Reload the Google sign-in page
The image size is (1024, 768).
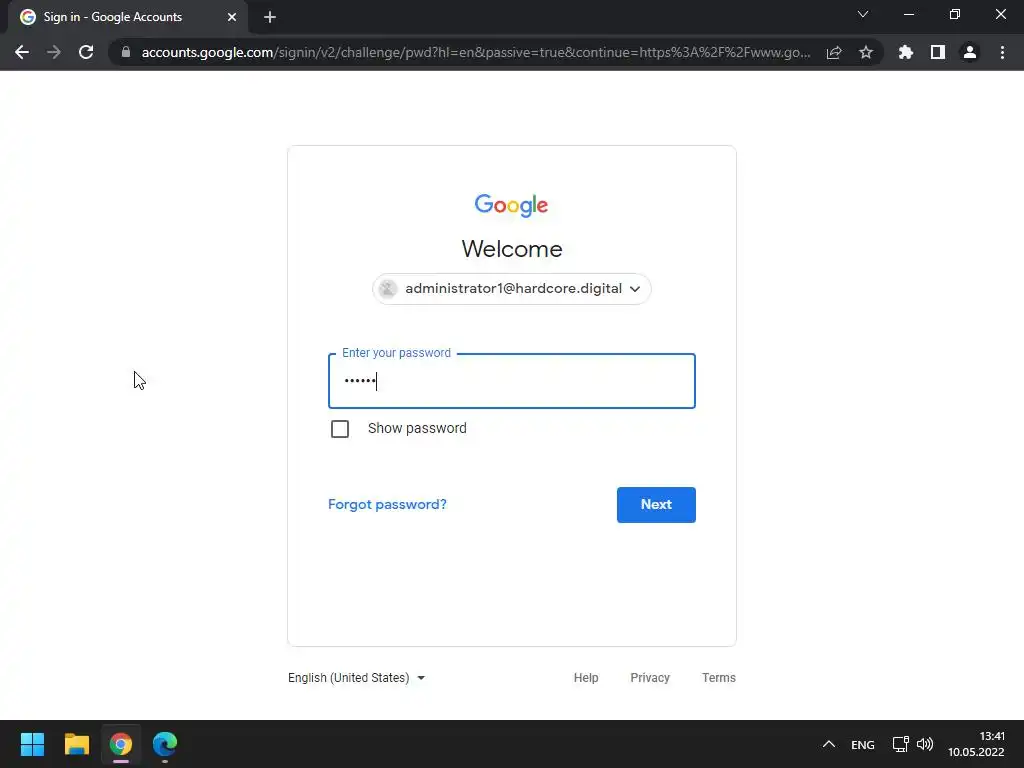86,52
